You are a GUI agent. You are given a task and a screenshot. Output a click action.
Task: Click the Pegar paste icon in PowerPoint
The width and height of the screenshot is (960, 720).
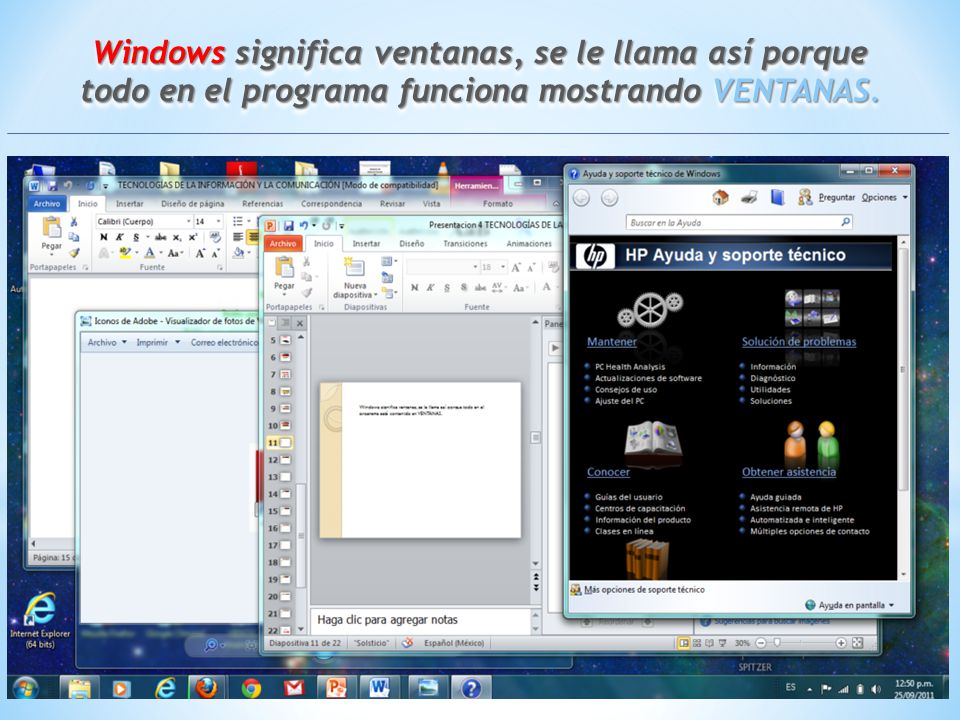tap(284, 268)
